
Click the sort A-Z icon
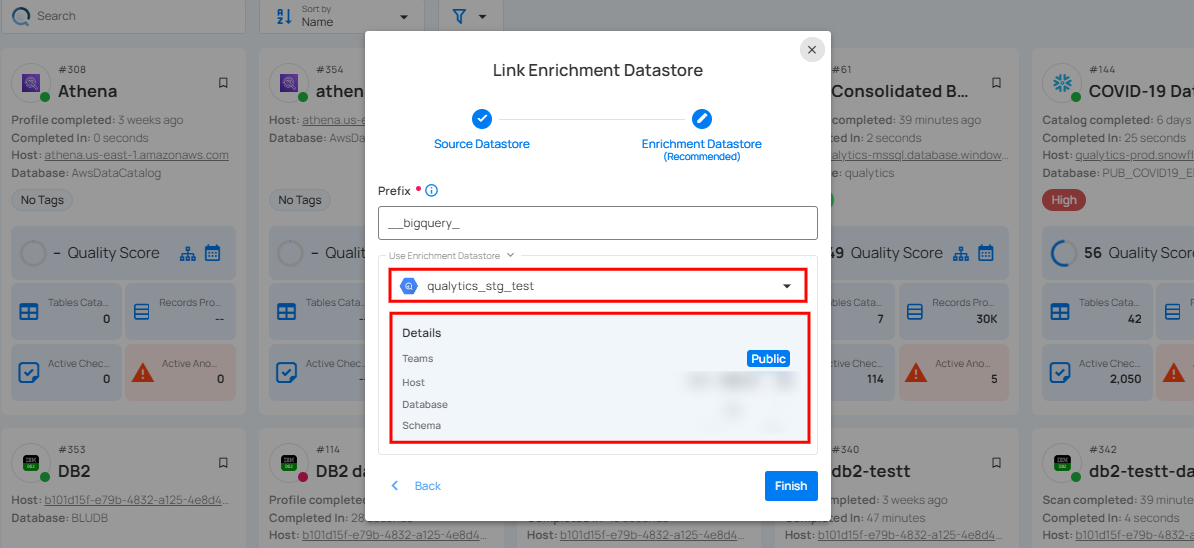[283, 16]
